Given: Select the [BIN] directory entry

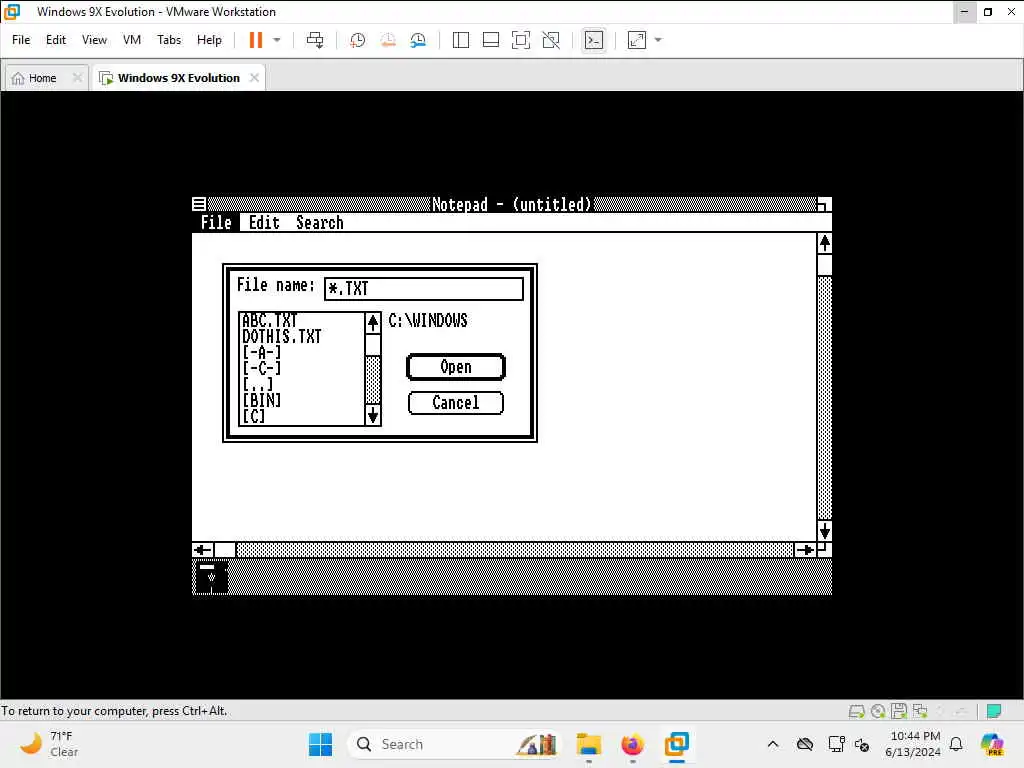Looking at the screenshot, I should coord(261,400).
